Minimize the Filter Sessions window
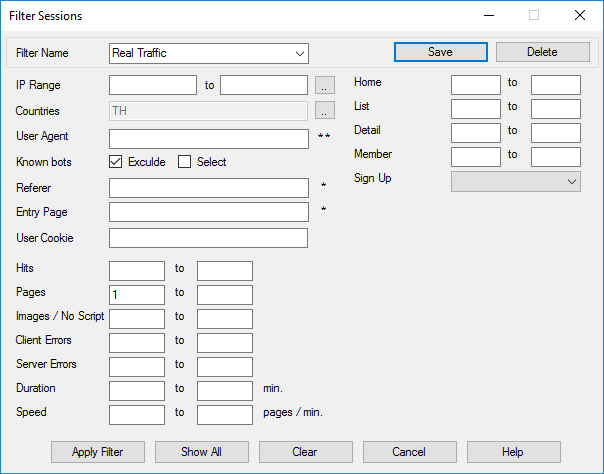 [x=489, y=15]
